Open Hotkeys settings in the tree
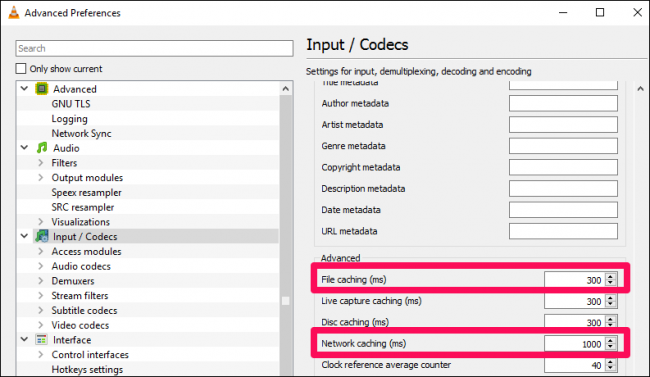Viewport: 650px width, 377px height. [x=87, y=369]
